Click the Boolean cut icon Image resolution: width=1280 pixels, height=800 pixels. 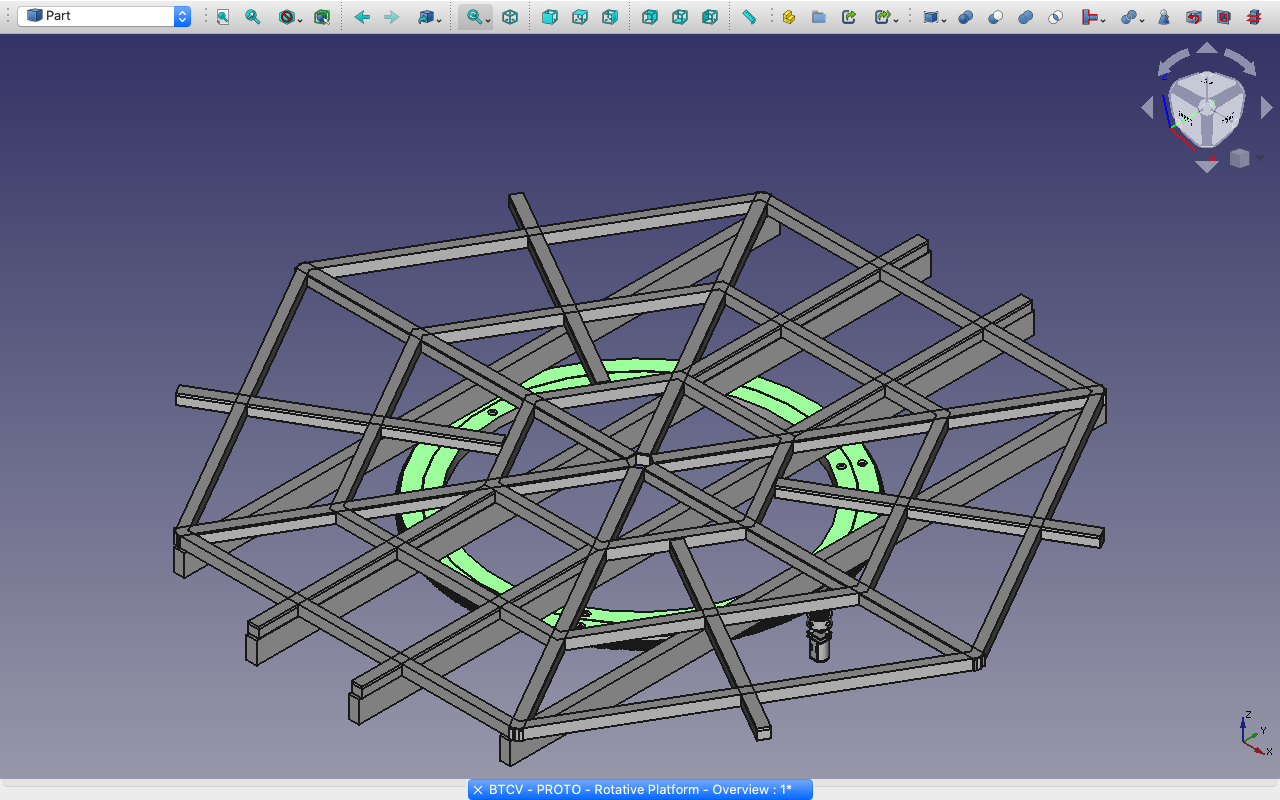tap(996, 17)
